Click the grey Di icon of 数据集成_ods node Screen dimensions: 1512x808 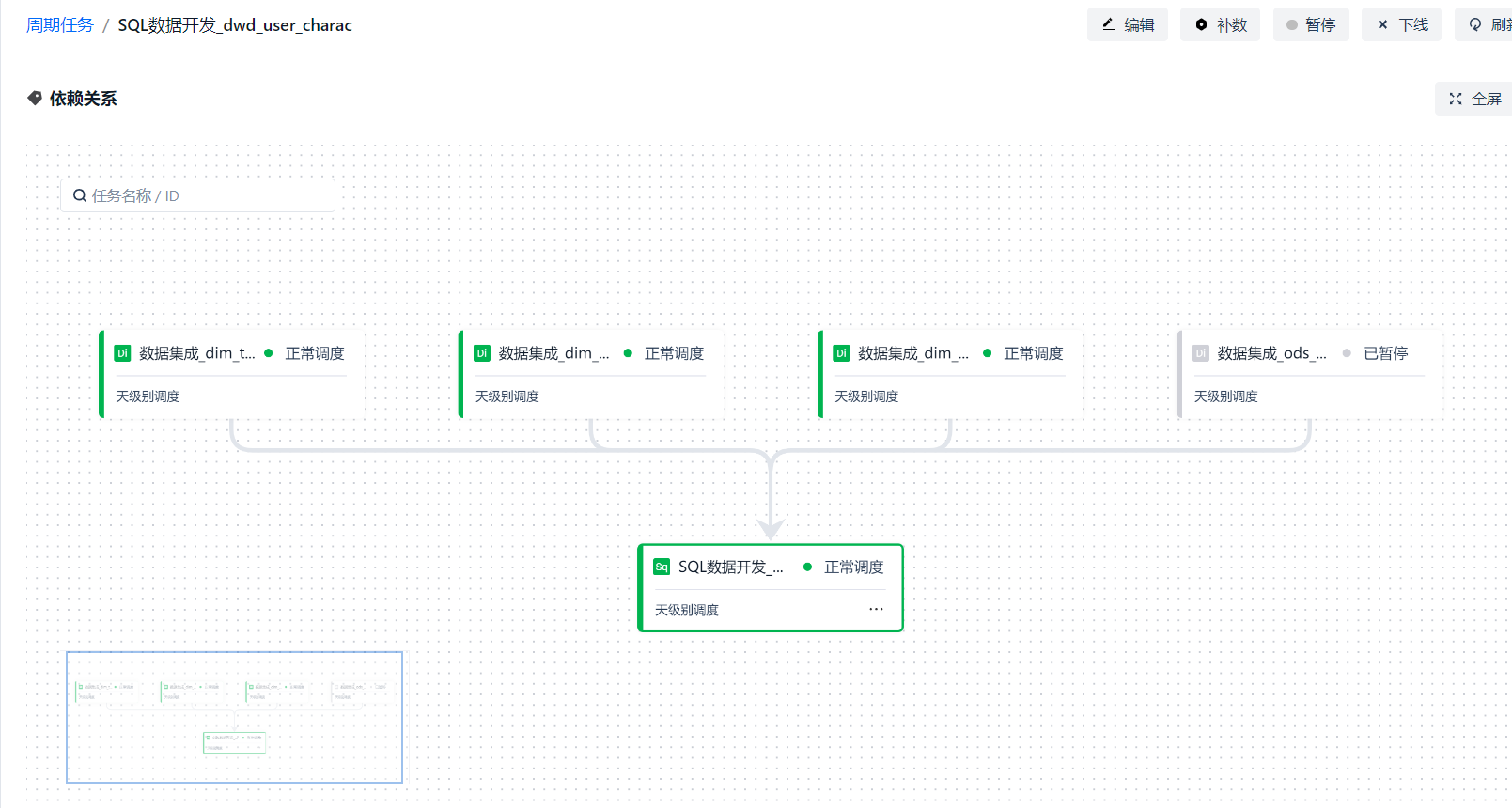click(x=1201, y=353)
